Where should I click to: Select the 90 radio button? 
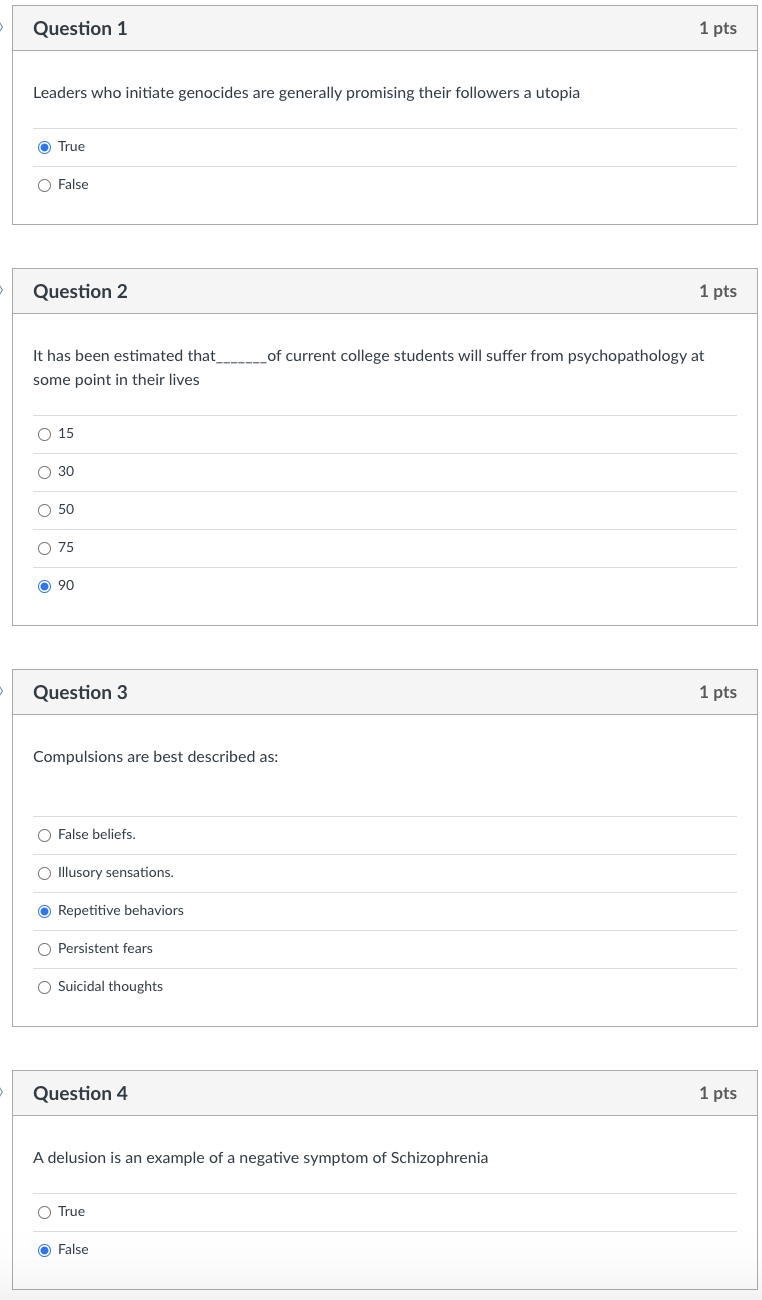click(x=44, y=586)
